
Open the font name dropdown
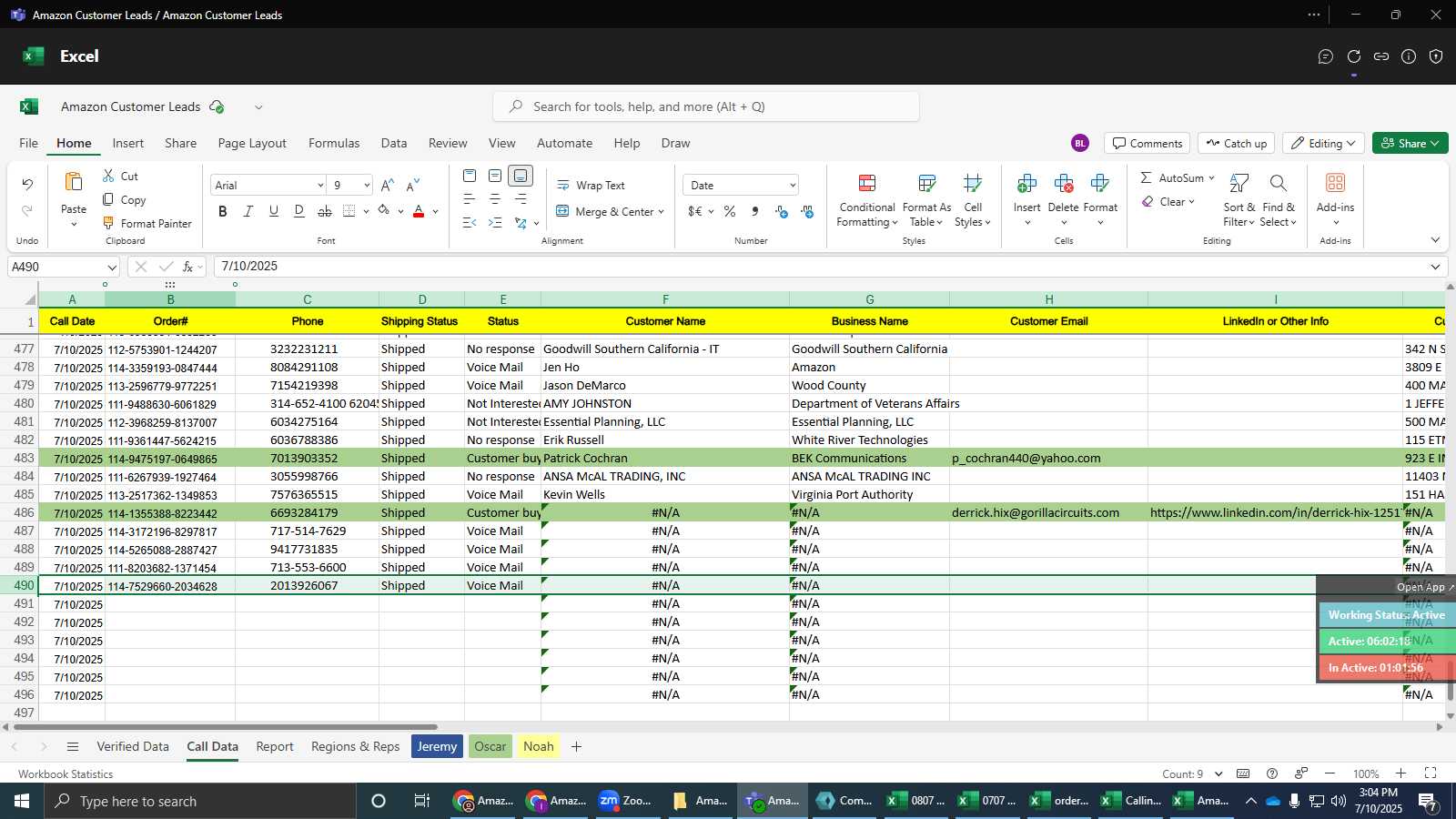[x=320, y=186]
